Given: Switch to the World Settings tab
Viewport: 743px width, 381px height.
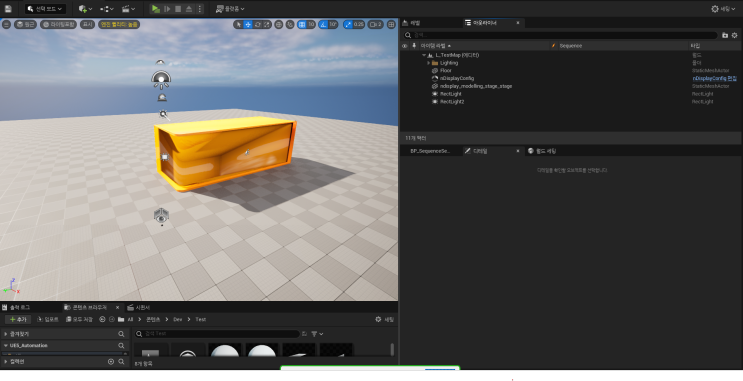Looking at the screenshot, I should click(x=542, y=151).
